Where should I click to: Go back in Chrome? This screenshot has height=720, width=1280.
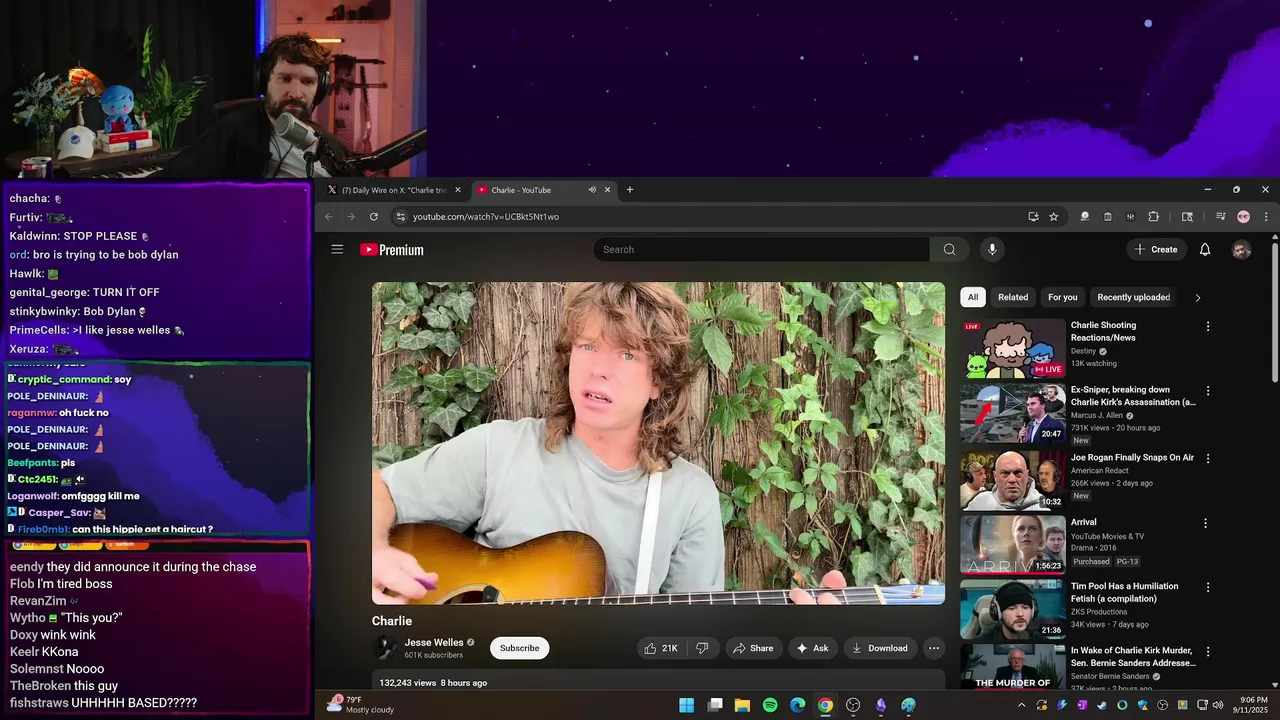329,217
